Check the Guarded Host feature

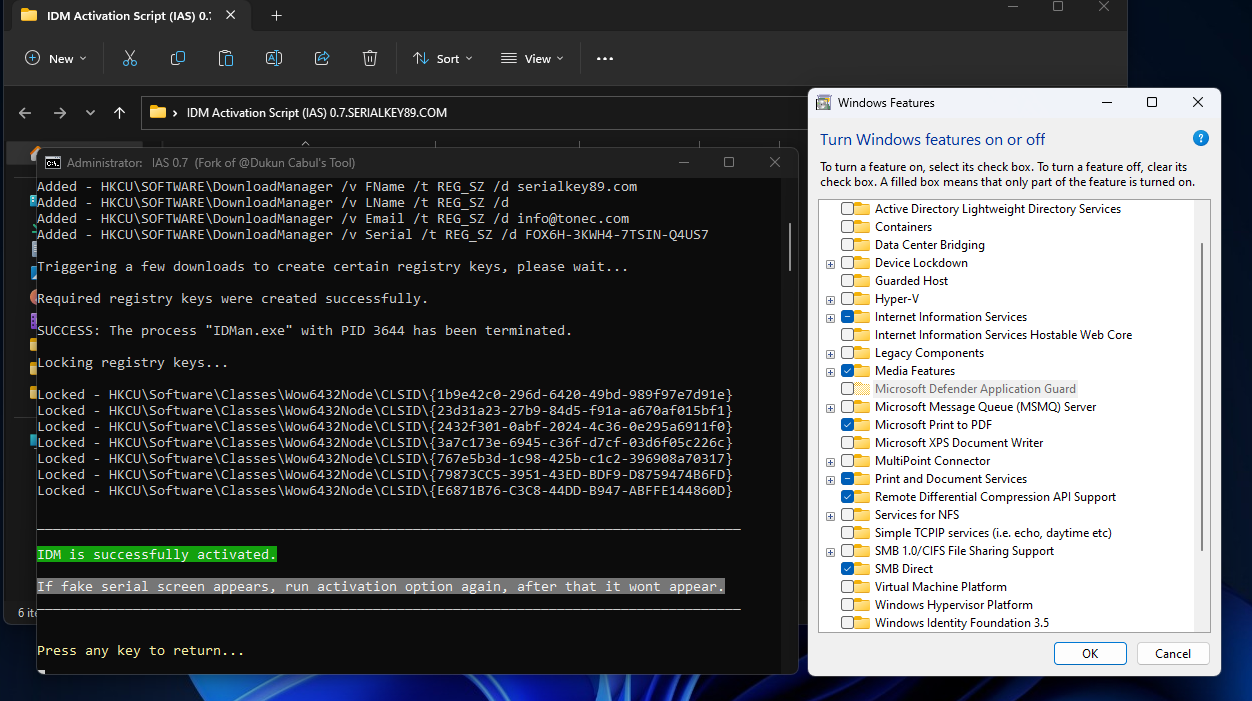click(x=848, y=281)
